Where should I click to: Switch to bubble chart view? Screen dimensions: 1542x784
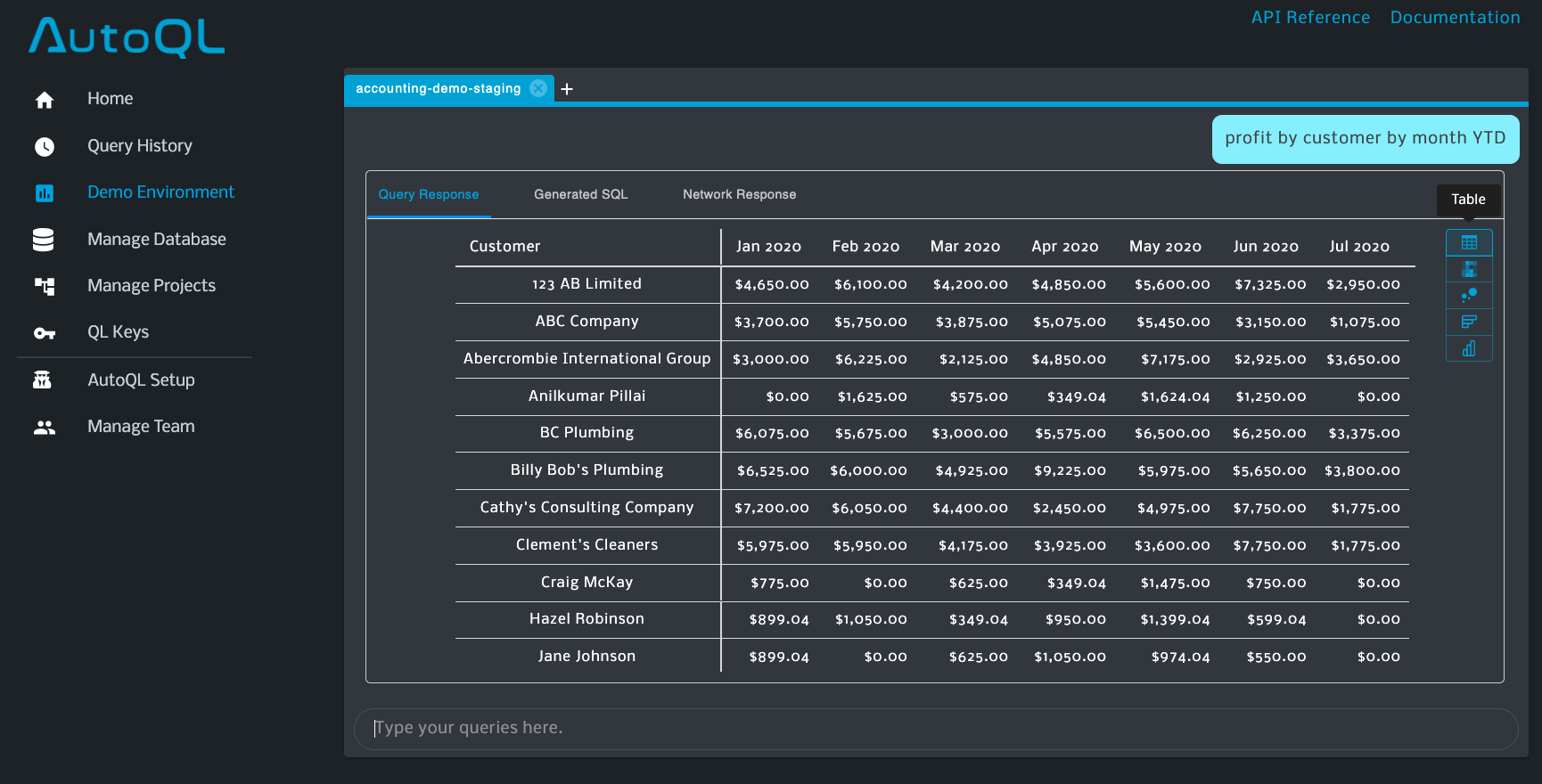pyautogui.click(x=1469, y=295)
